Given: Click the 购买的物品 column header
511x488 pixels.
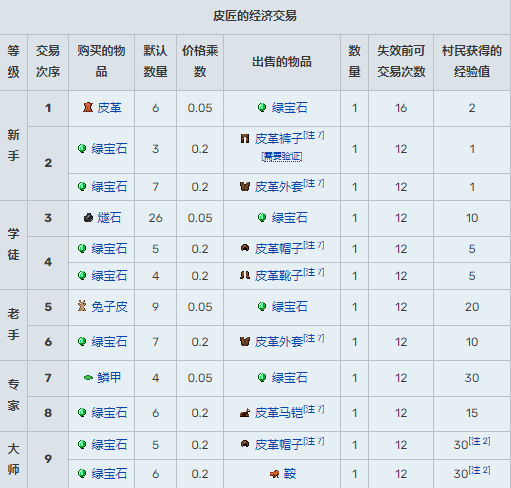Looking at the screenshot, I should coord(101,61).
